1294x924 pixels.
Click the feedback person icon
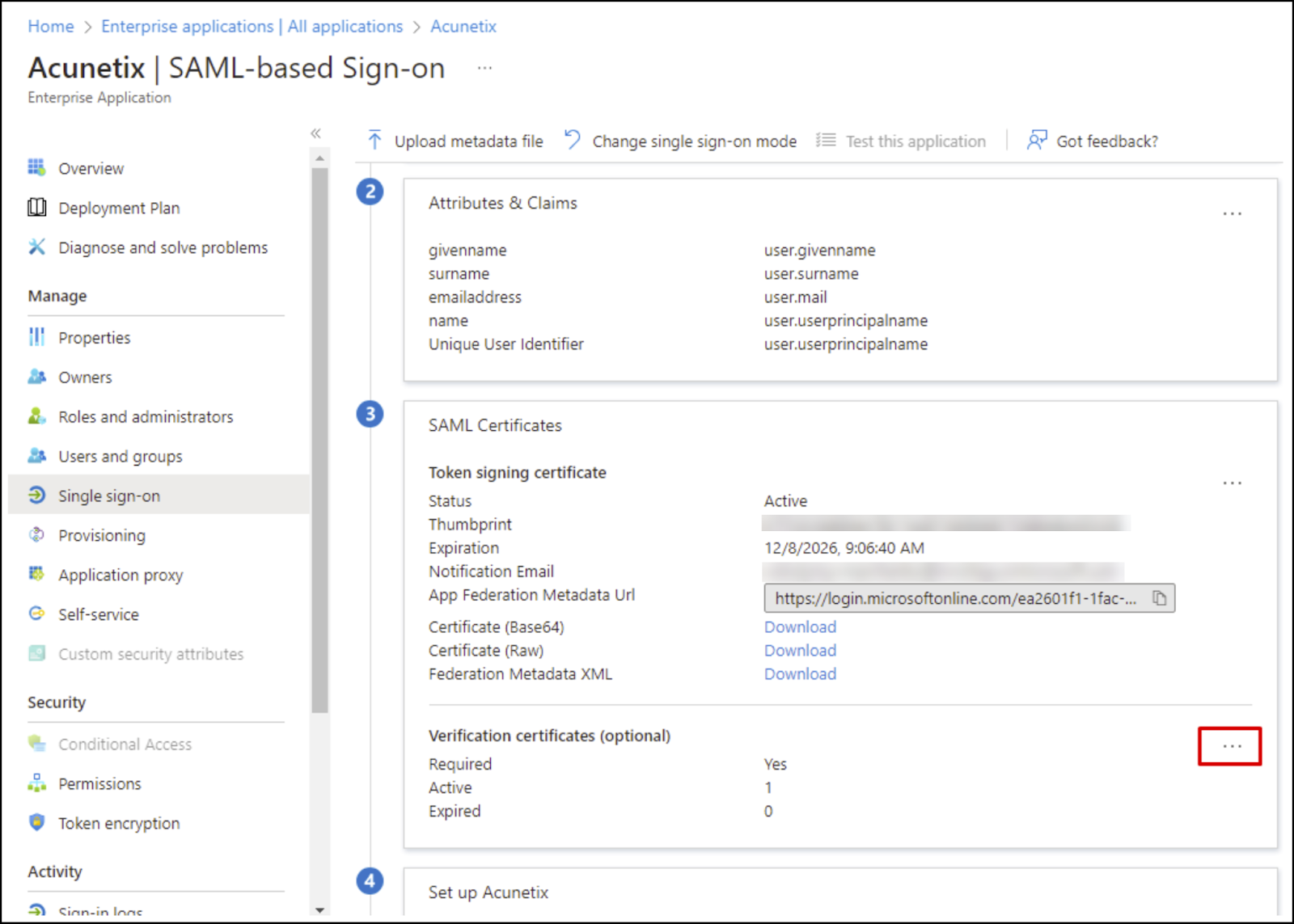[x=1036, y=140]
